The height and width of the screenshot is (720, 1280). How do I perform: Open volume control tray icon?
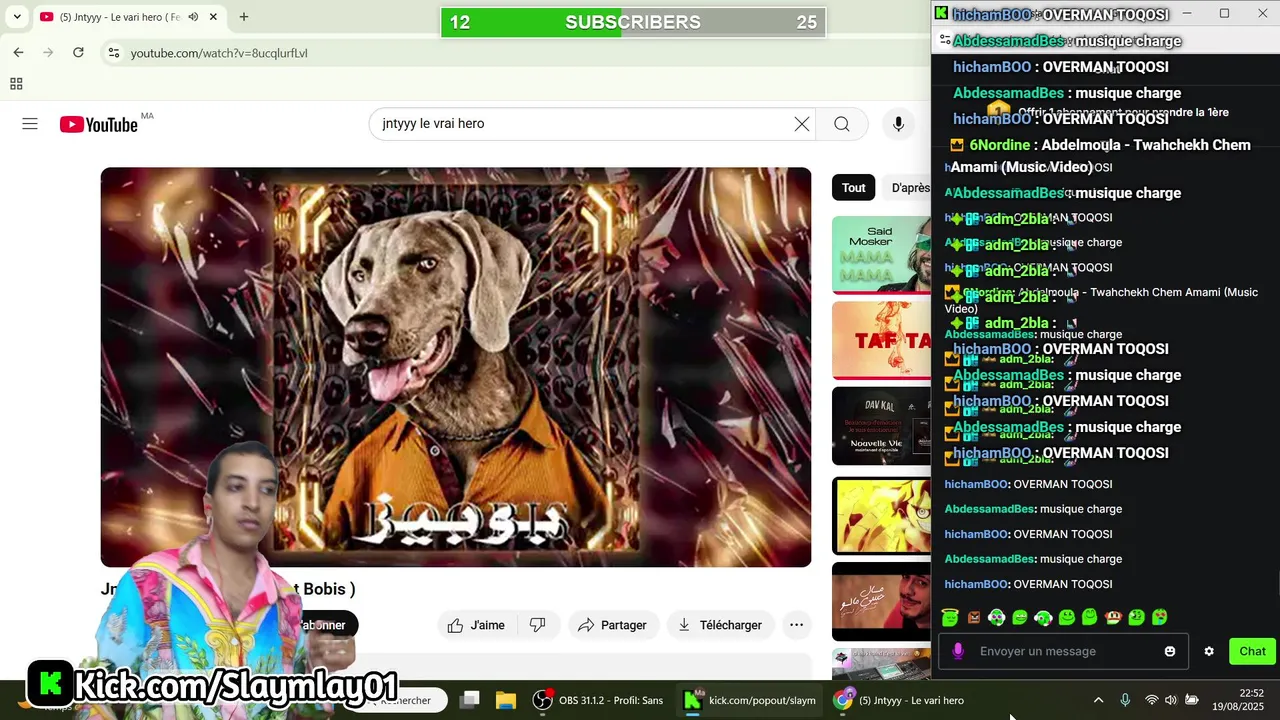coord(1171,700)
